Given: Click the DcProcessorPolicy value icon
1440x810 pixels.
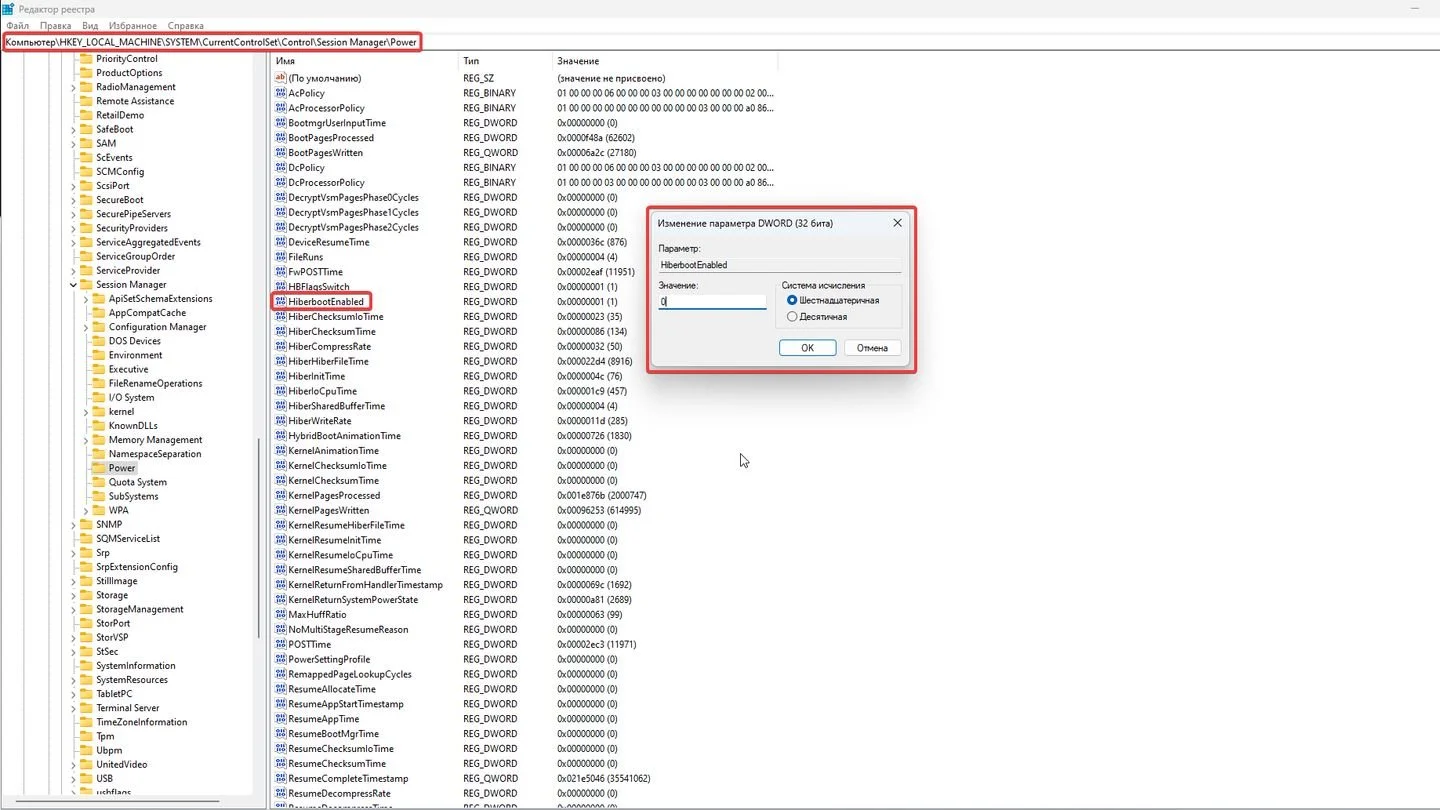Looking at the screenshot, I should 281,183.
